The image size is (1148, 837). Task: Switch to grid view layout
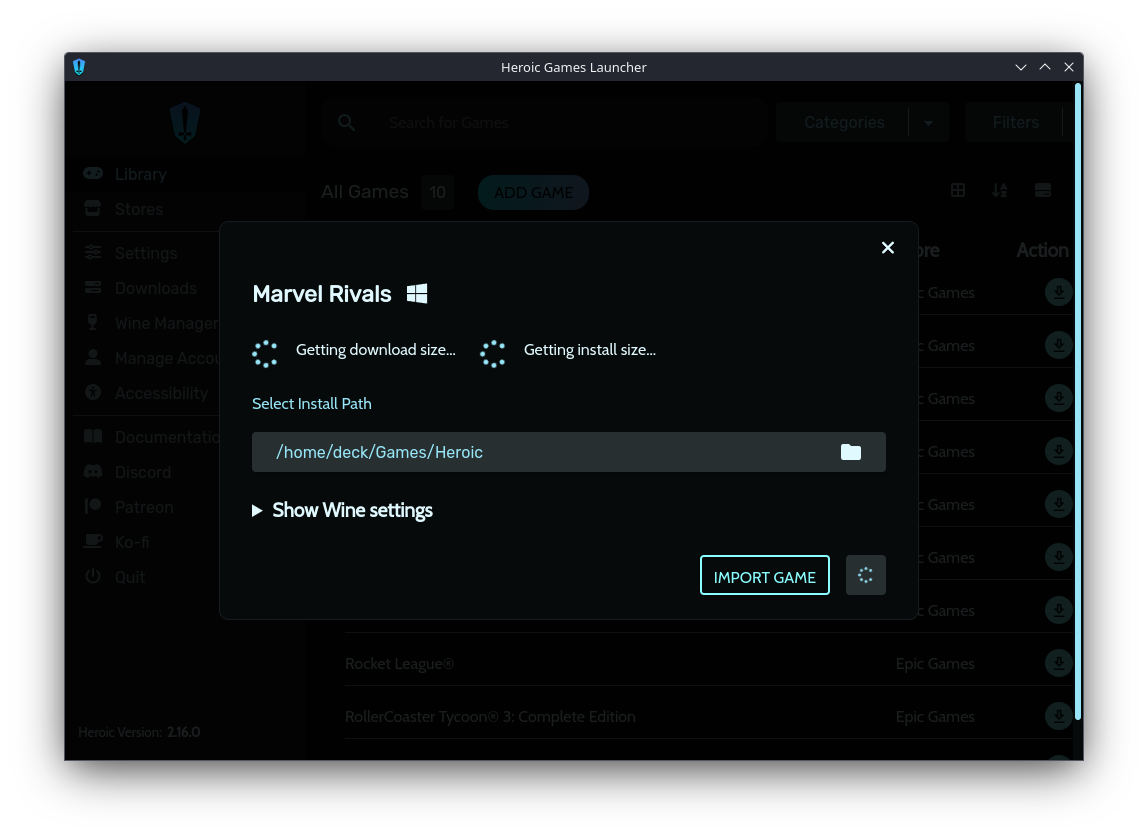click(x=958, y=190)
